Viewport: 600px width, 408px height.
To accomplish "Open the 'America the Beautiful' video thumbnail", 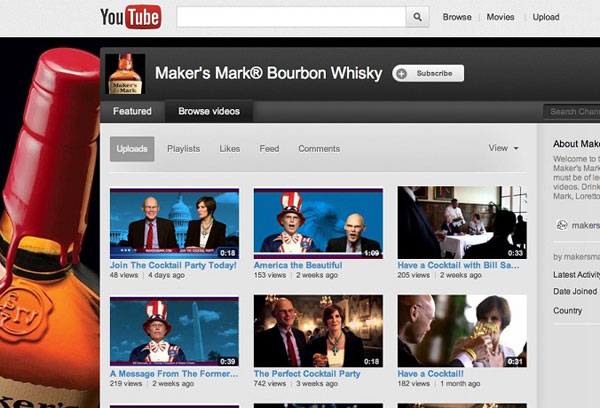I will click(x=318, y=223).
